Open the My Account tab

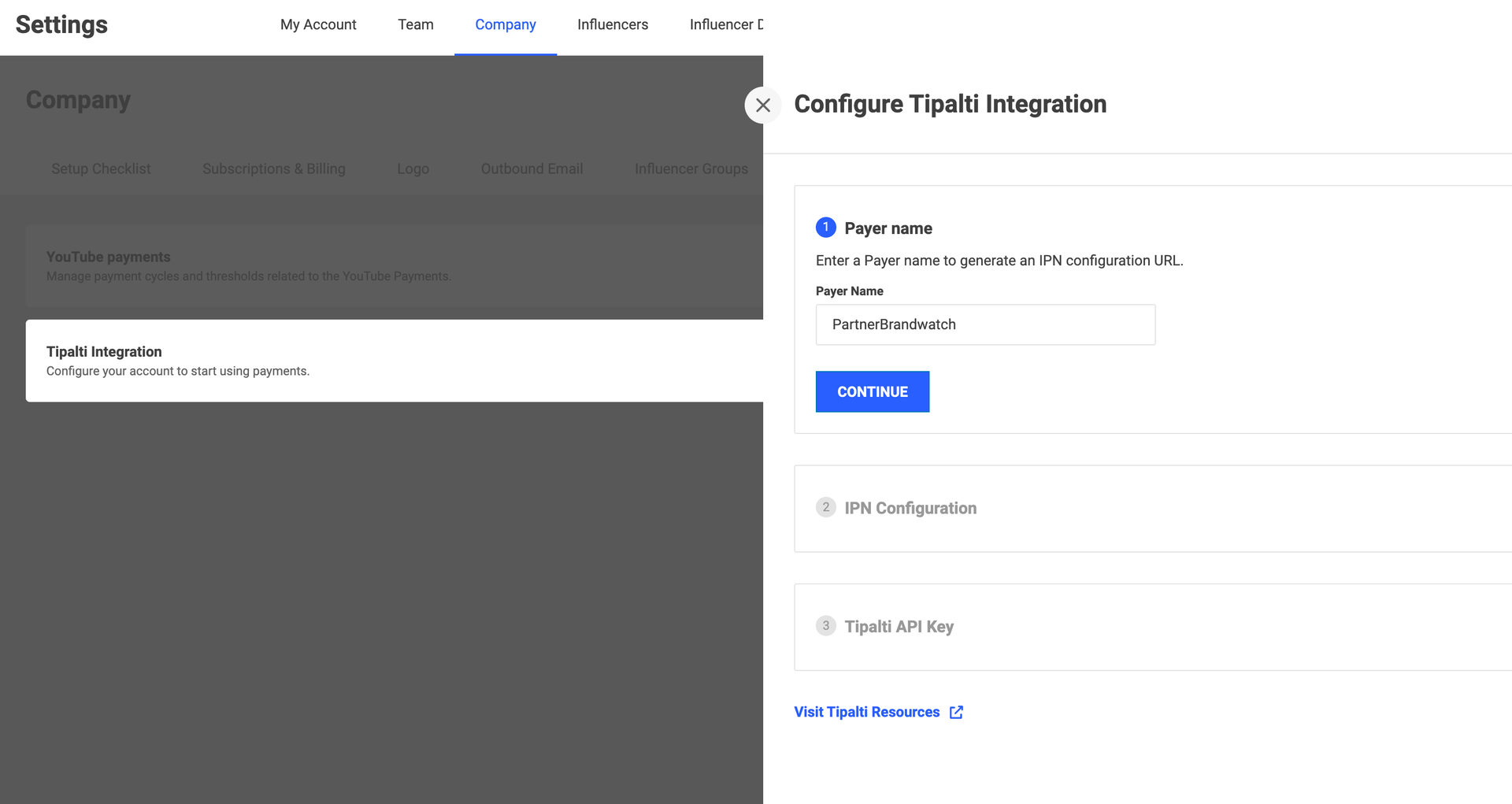pyautogui.click(x=318, y=24)
